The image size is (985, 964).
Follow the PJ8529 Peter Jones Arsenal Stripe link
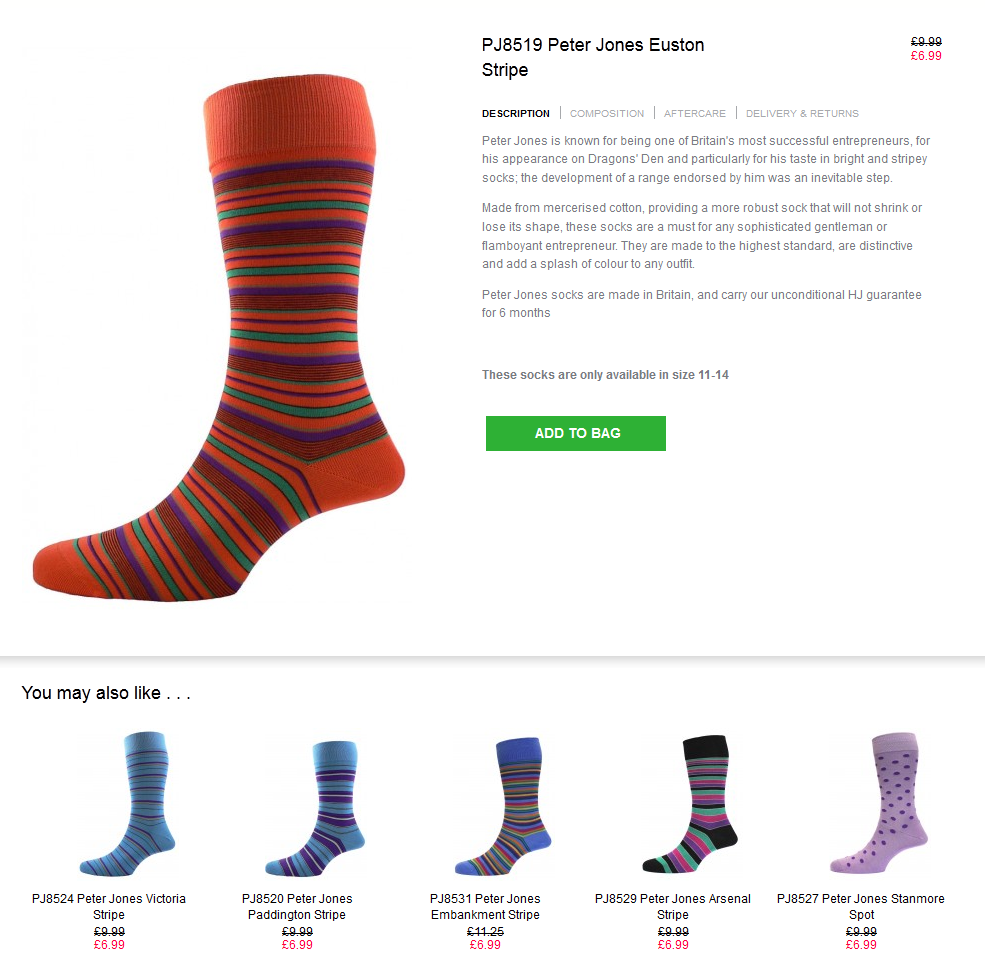[x=673, y=906]
